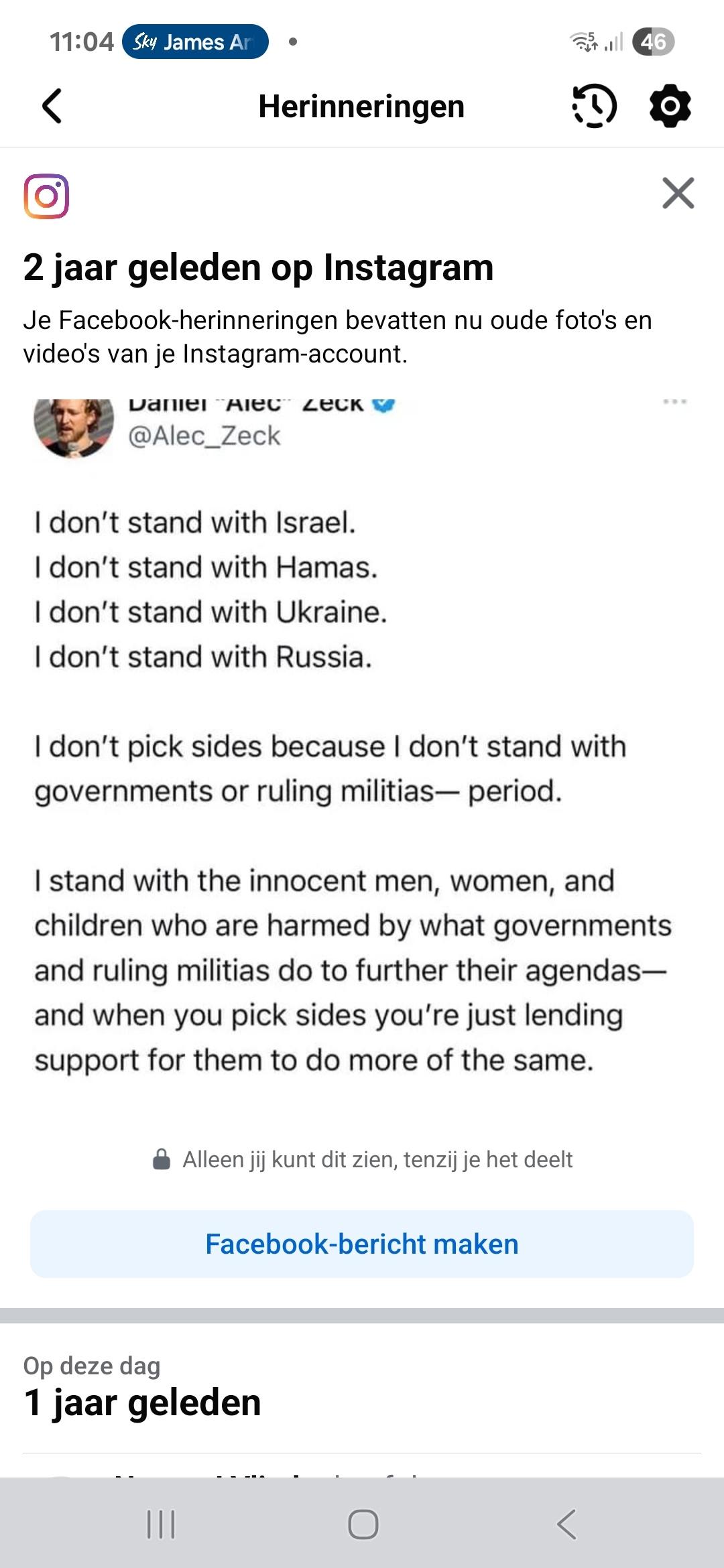Tap the '1 jaar geleden' section heading
Screen dimensions: 724x1568
pos(142,1402)
